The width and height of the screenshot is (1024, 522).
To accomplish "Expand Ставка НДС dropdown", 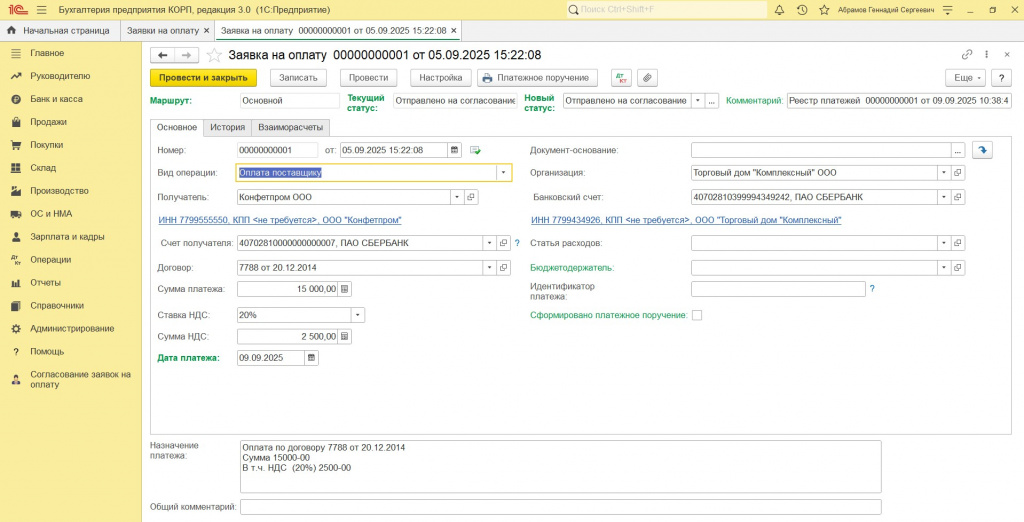I will point(358,316).
